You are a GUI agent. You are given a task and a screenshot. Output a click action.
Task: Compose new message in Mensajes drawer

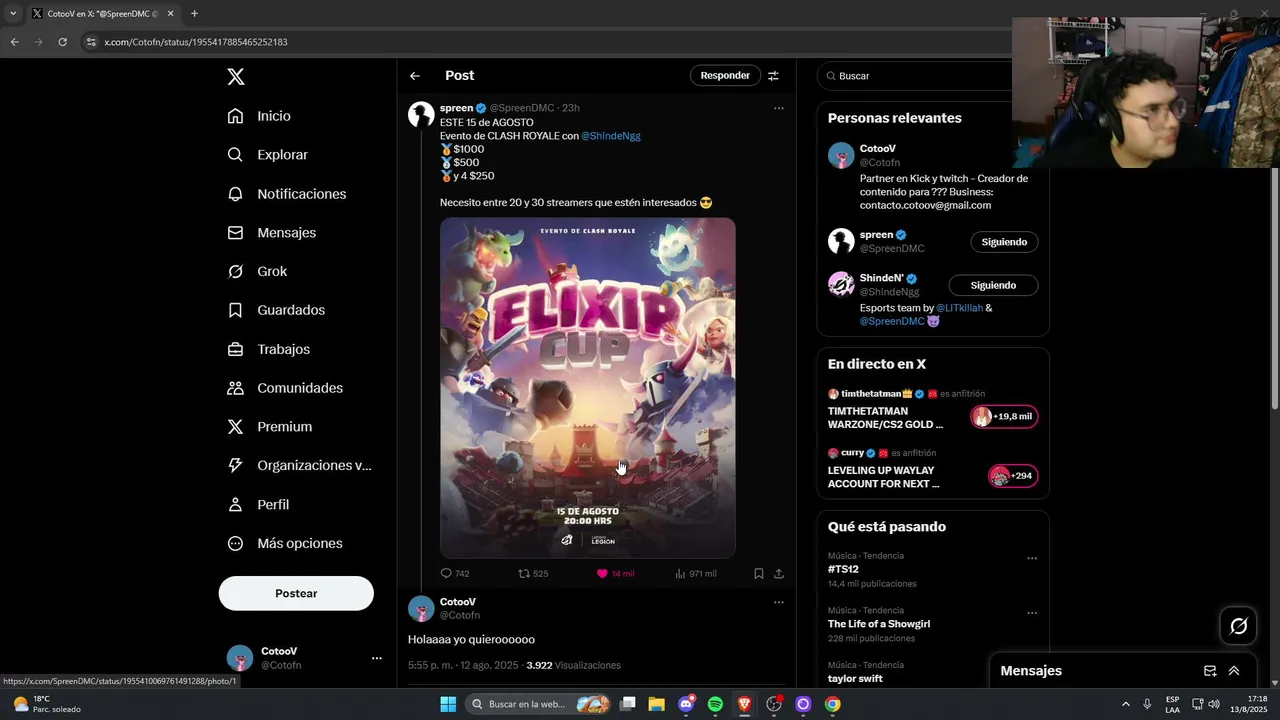pyautogui.click(x=1210, y=671)
